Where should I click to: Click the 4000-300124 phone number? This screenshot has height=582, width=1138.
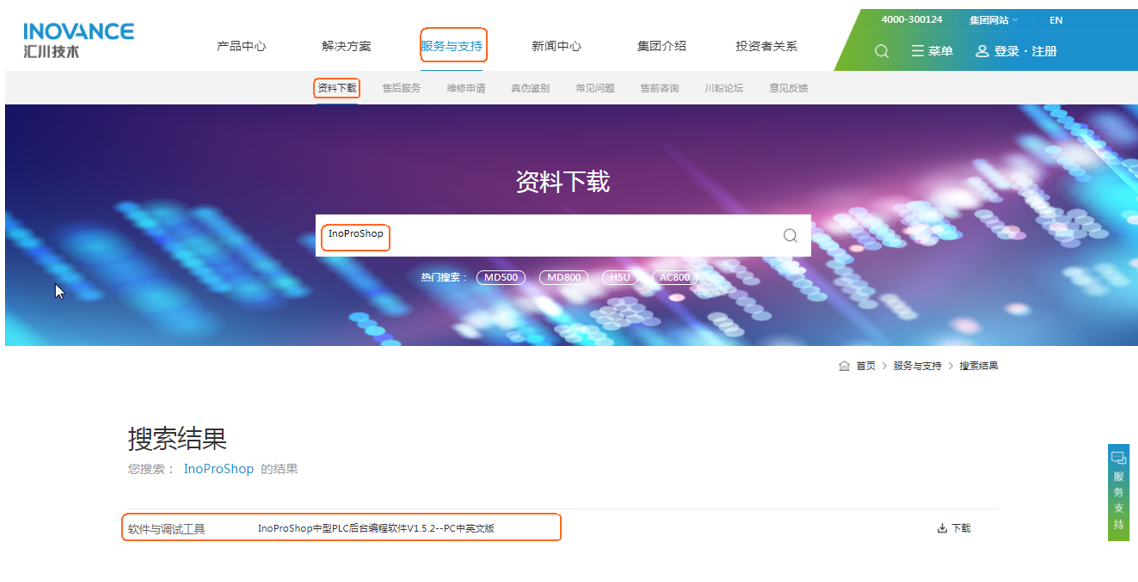pyautogui.click(x=912, y=20)
